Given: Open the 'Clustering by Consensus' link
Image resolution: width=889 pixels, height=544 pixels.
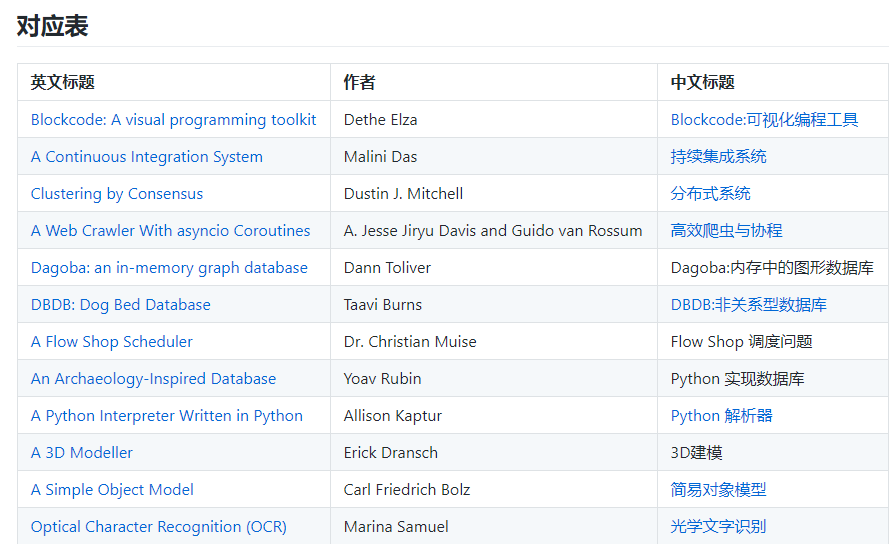Looking at the screenshot, I should (117, 194).
